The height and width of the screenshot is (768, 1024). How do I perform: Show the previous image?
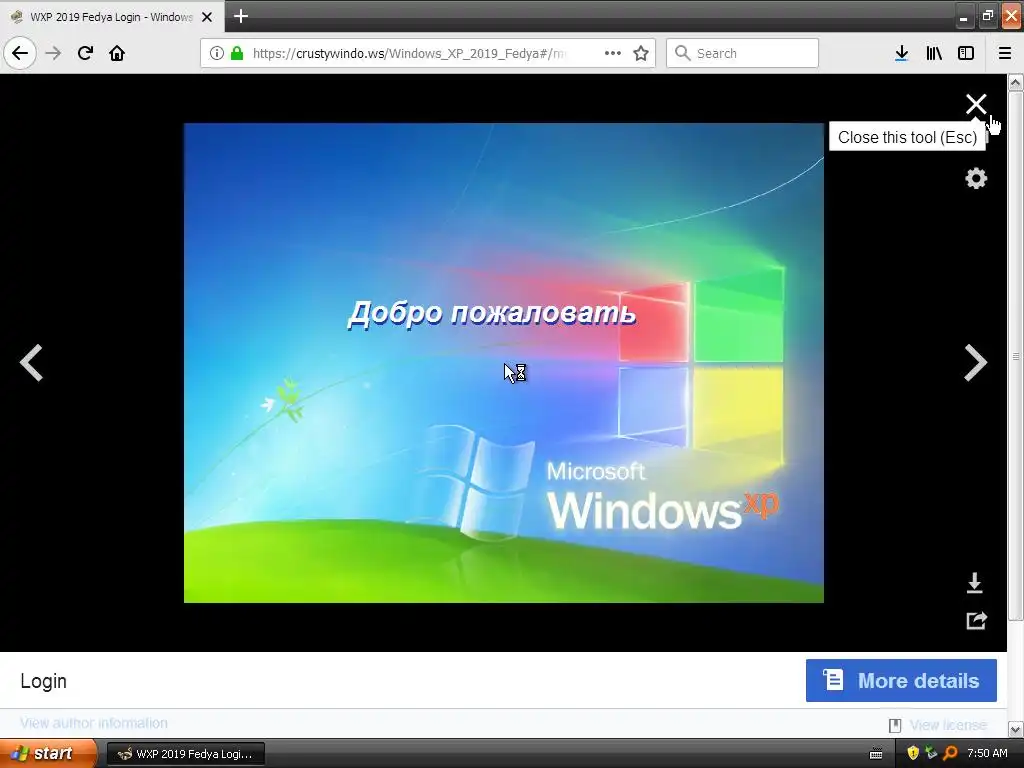(31, 362)
